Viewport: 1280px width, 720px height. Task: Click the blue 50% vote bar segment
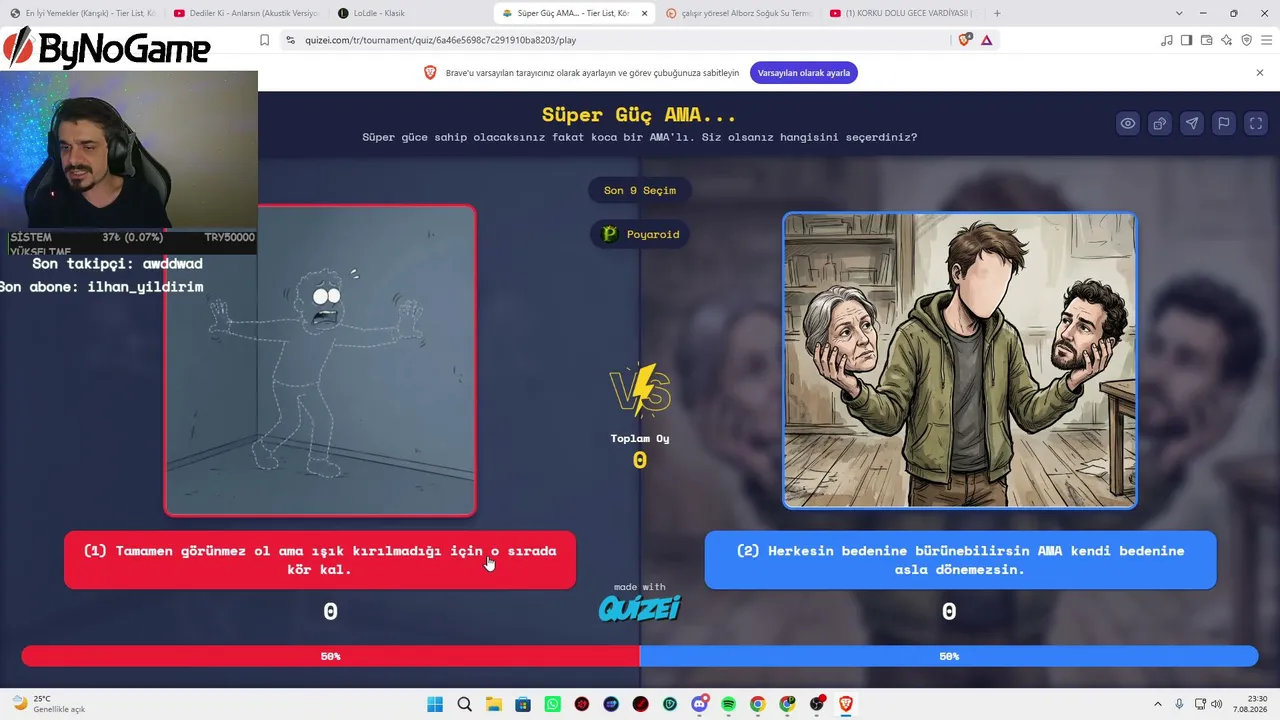(x=949, y=656)
